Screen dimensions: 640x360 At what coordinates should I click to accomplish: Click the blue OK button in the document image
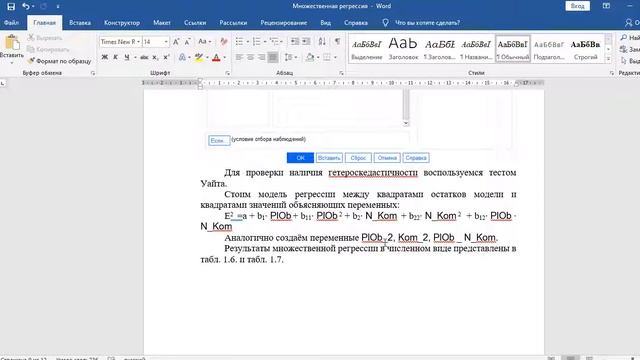(x=300, y=158)
